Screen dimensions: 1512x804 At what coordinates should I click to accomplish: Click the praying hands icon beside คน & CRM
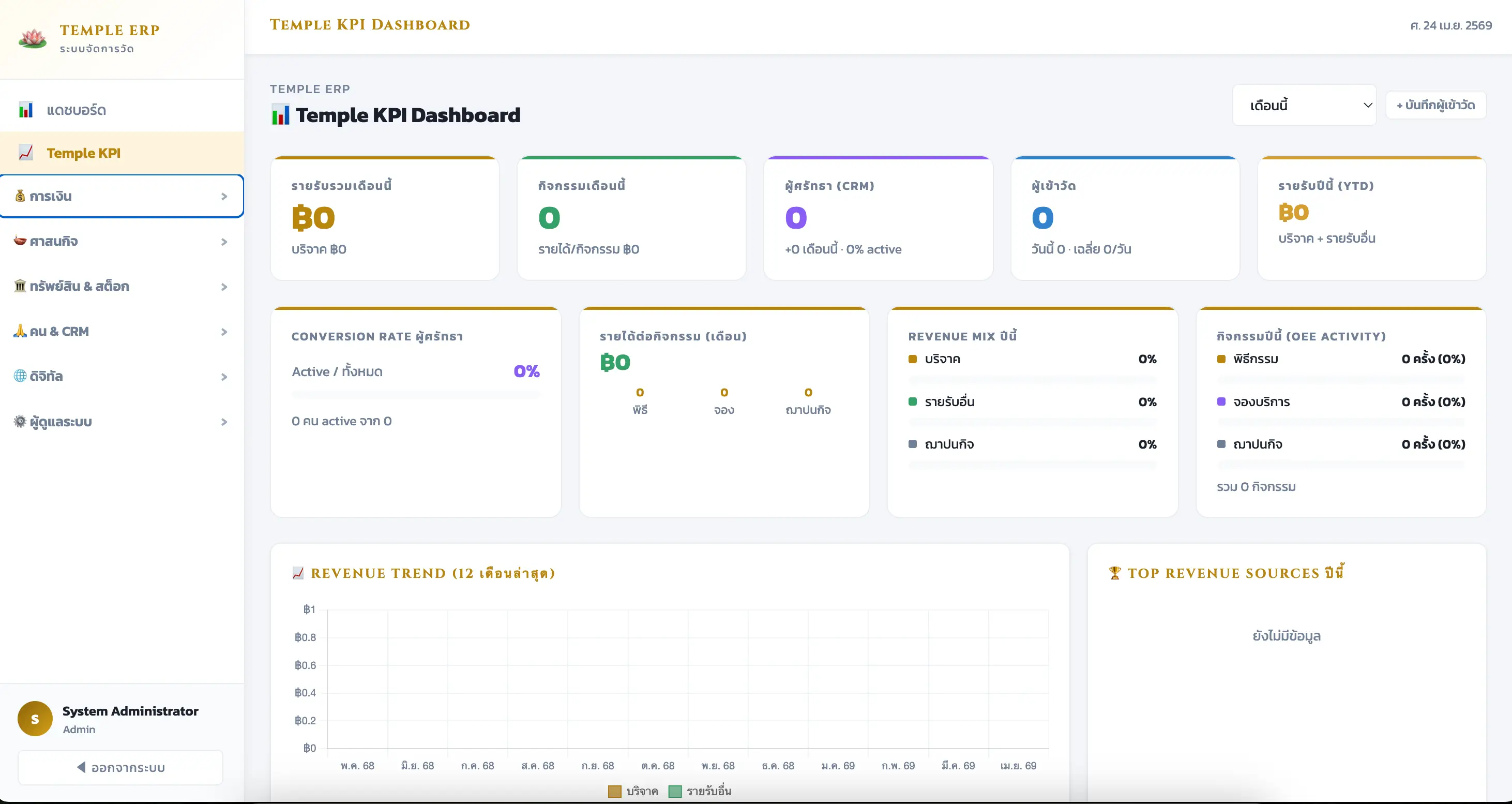tap(20, 331)
